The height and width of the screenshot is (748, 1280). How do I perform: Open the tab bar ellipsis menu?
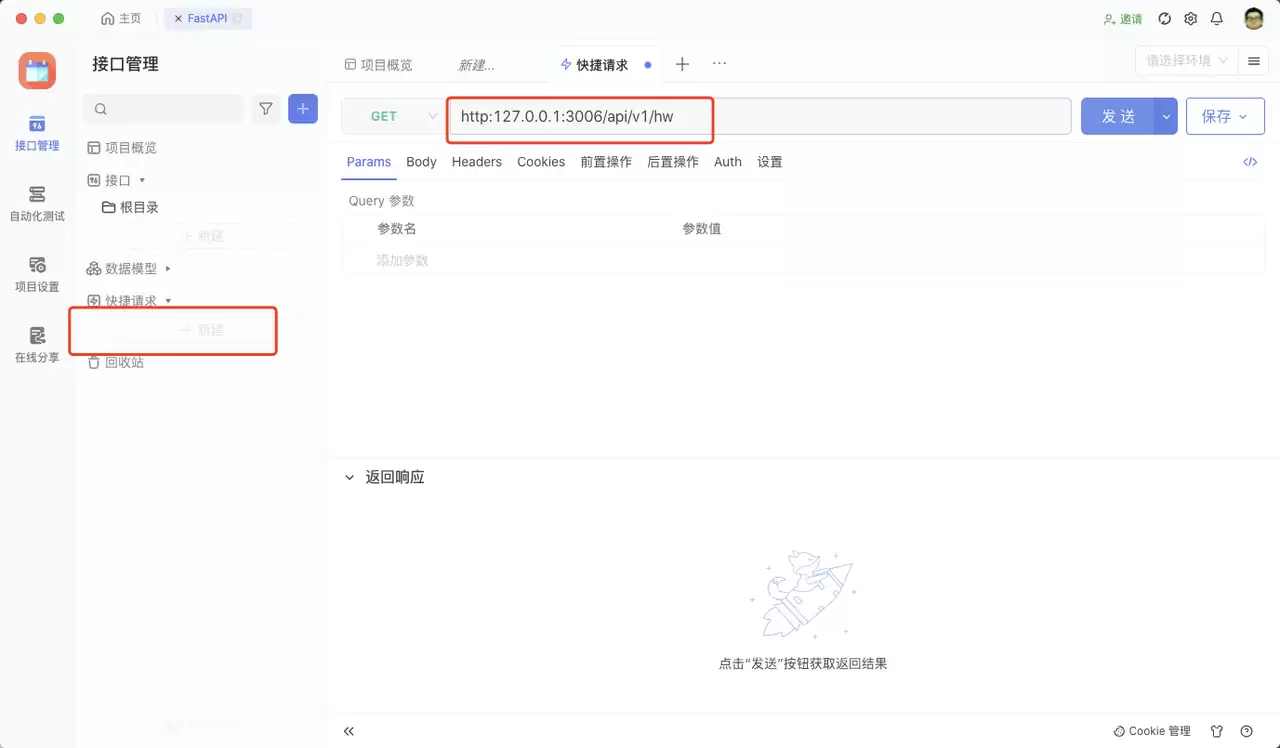tap(719, 63)
